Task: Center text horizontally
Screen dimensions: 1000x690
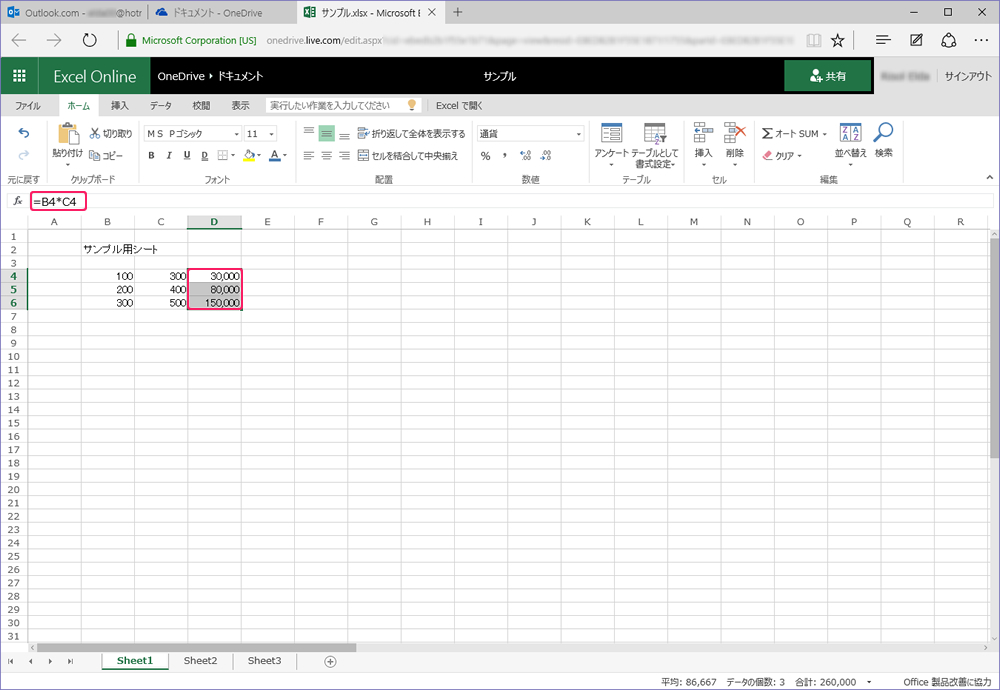Action: click(327, 155)
